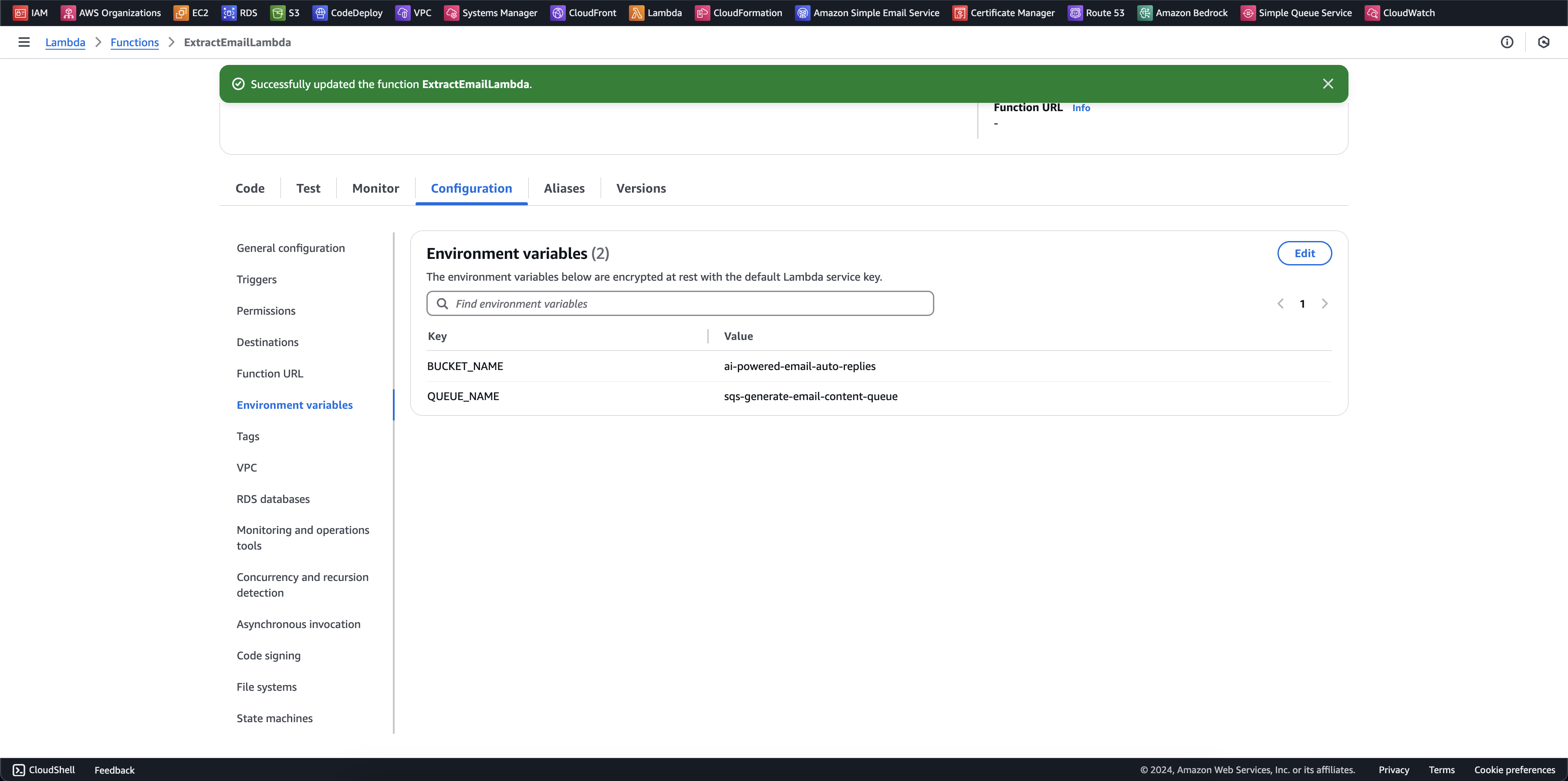Image resolution: width=1568 pixels, height=781 pixels.
Task: Open RDS databases in sidebar
Action: click(x=273, y=499)
